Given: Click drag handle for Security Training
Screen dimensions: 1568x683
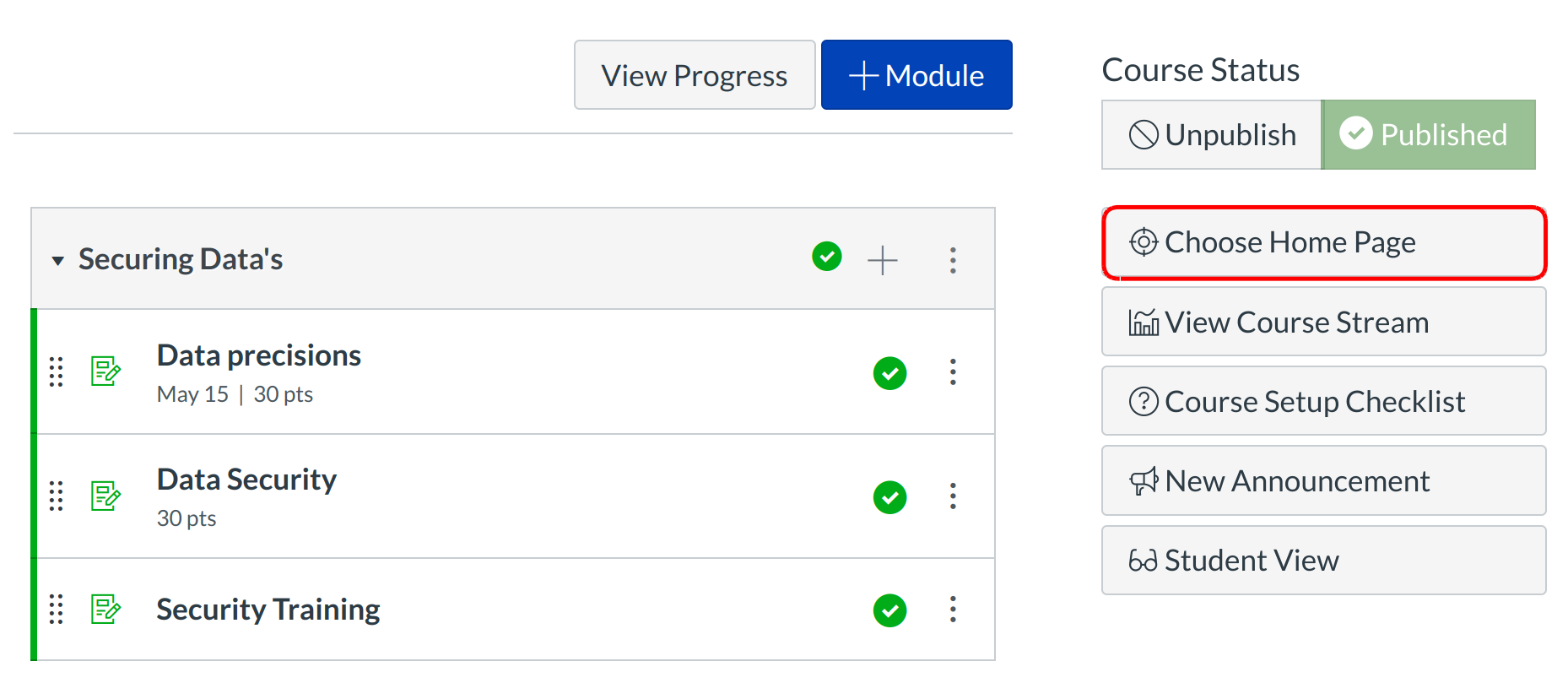Looking at the screenshot, I should coord(56,609).
